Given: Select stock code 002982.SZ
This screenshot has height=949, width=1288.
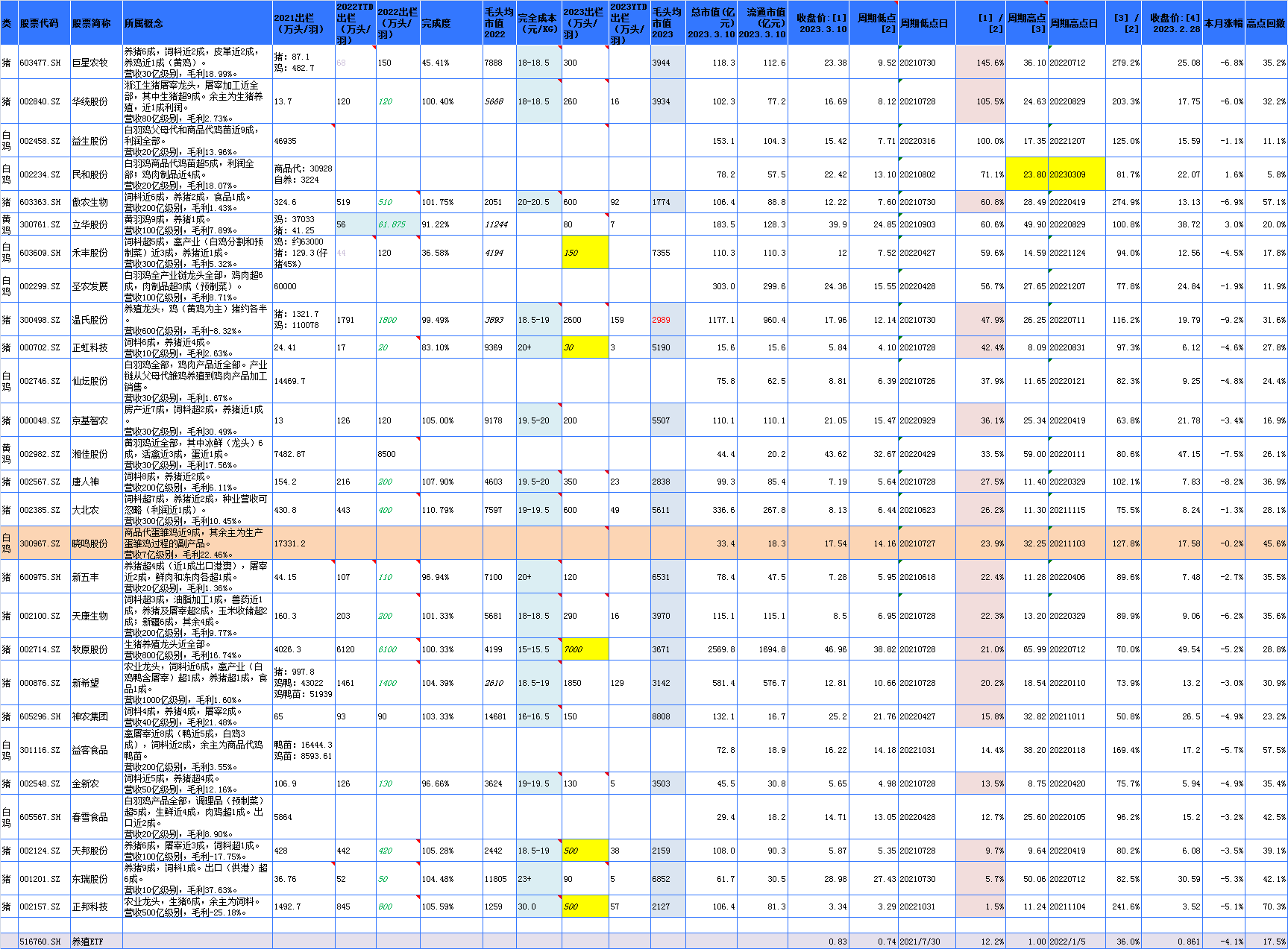Looking at the screenshot, I should point(40,454).
